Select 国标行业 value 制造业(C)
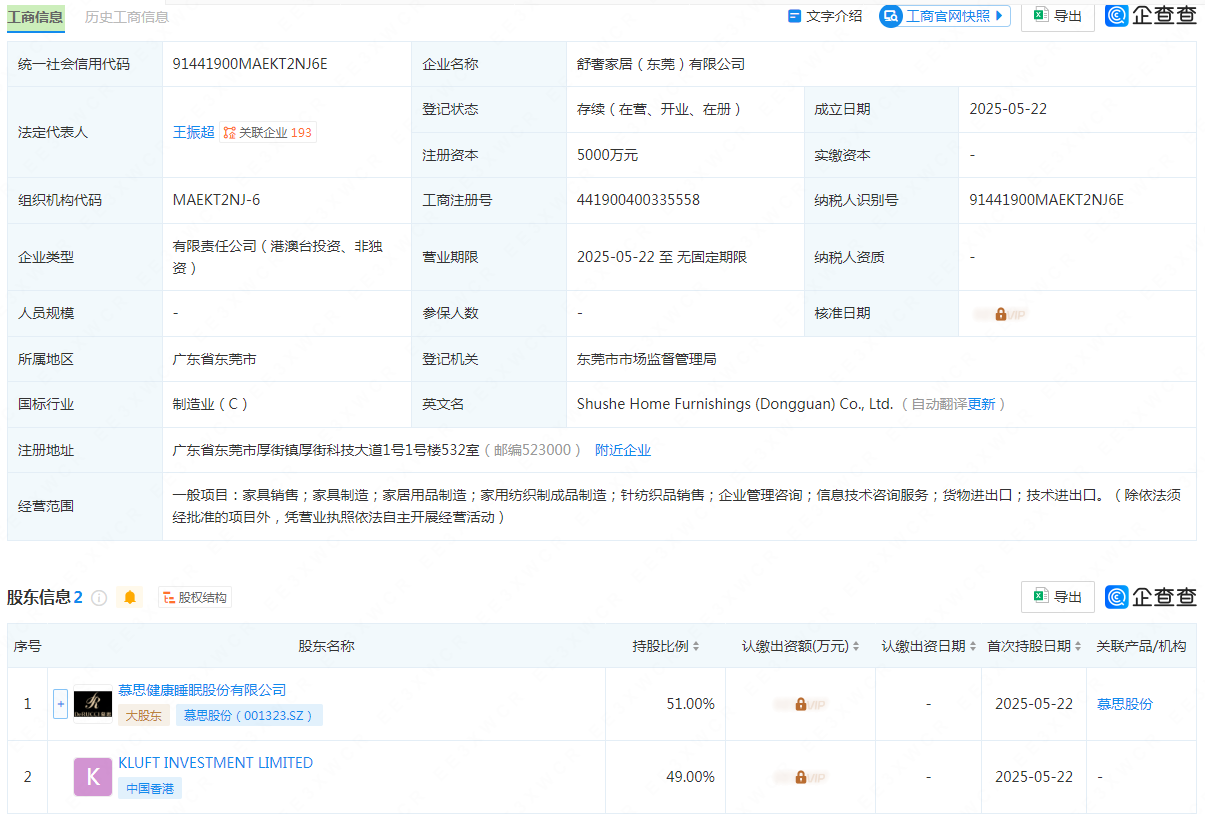1205x814 pixels. pyautogui.click(x=211, y=404)
